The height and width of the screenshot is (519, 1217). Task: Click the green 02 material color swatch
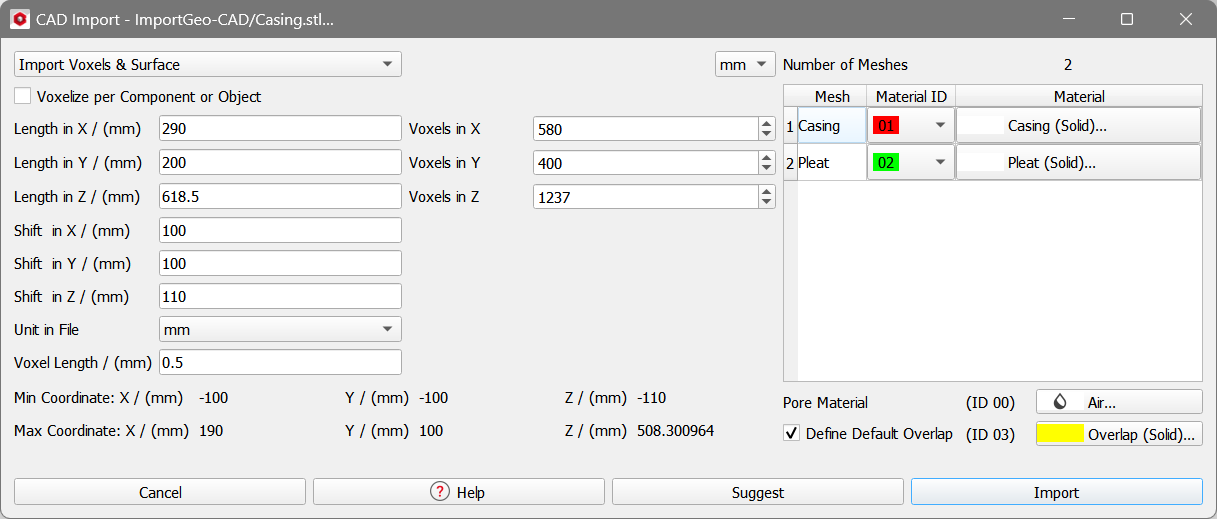(x=886, y=162)
